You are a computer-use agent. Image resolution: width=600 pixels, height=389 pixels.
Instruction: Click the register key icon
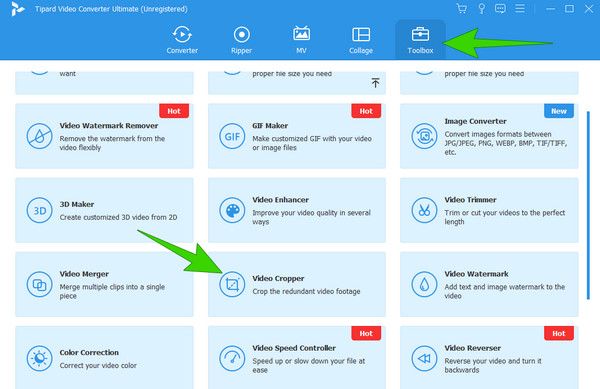click(x=481, y=8)
